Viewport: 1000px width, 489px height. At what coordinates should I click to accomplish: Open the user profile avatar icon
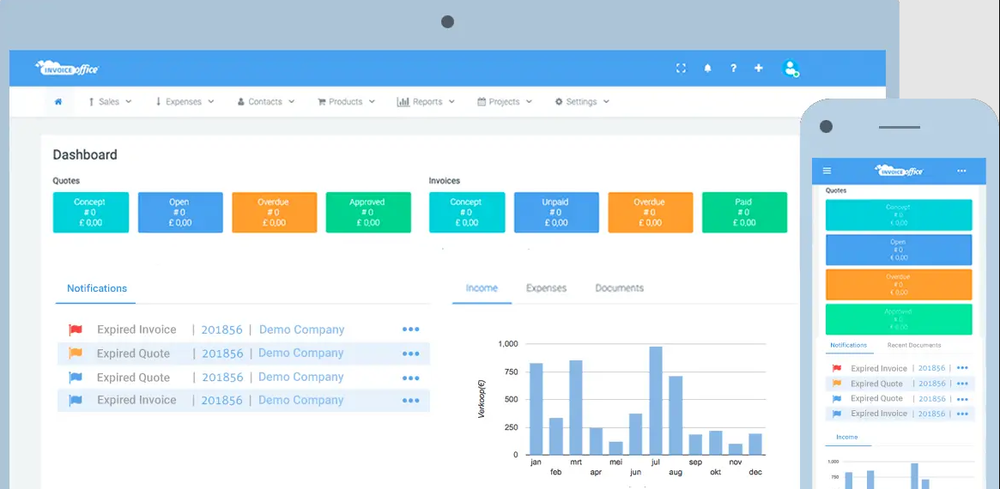pyautogui.click(x=791, y=69)
